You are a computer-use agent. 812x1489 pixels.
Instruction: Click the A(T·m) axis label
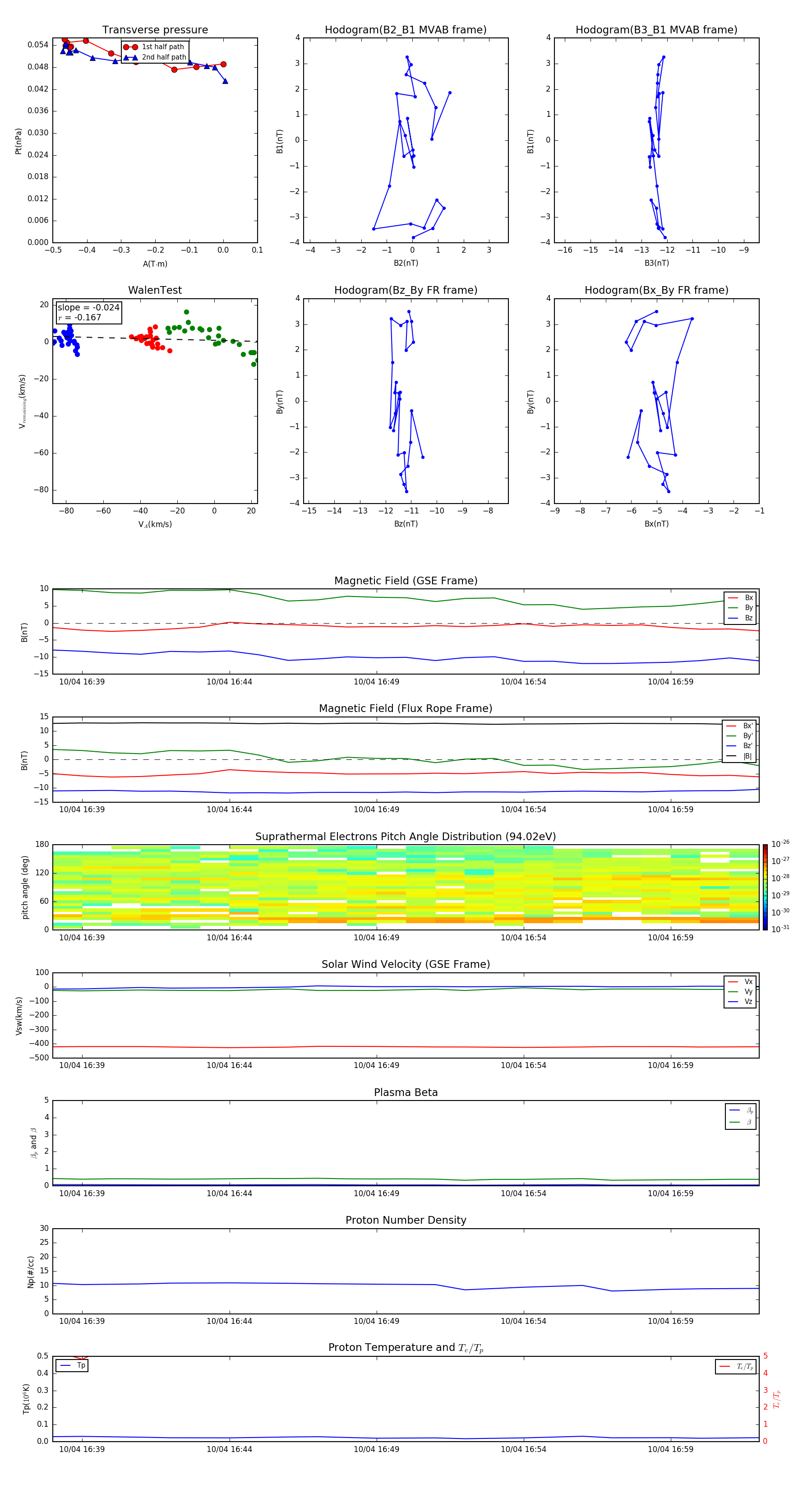[x=155, y=264]
